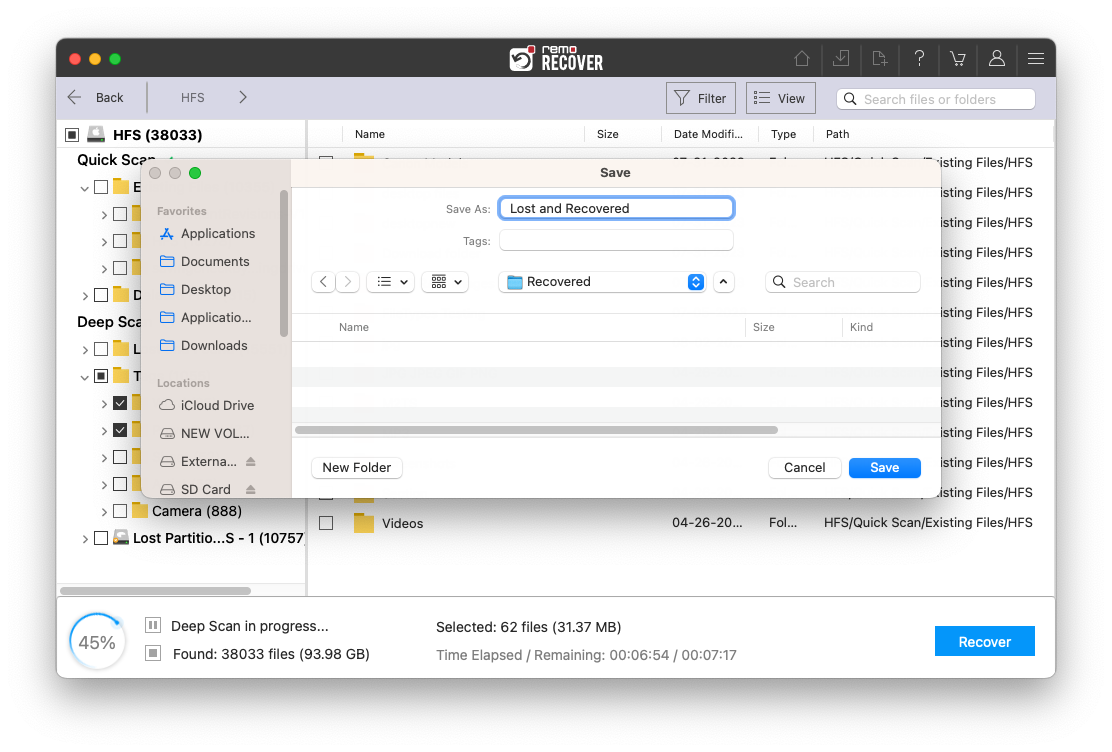Open the icon-view options dropdown in Save dialog
Screen dimensions: 1112x752
coord(444,281)
